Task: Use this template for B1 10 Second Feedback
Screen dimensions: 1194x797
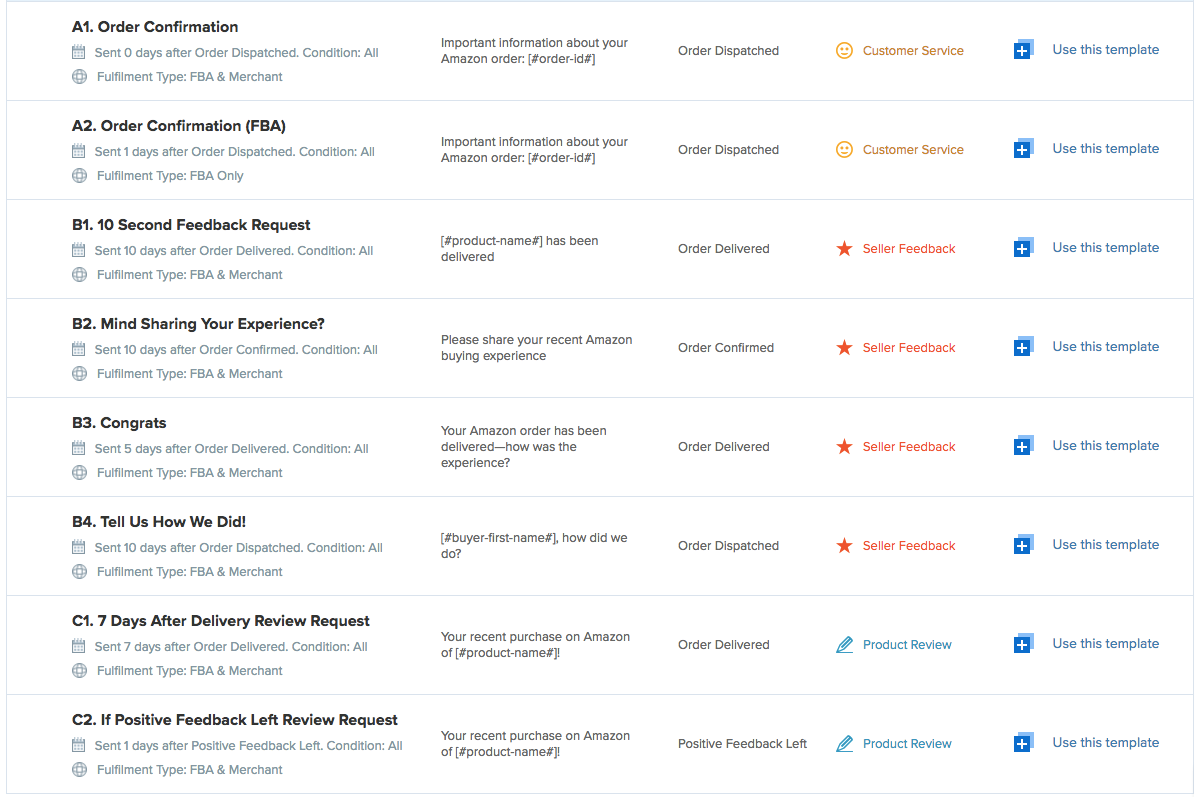Action: click(1105, 247)
